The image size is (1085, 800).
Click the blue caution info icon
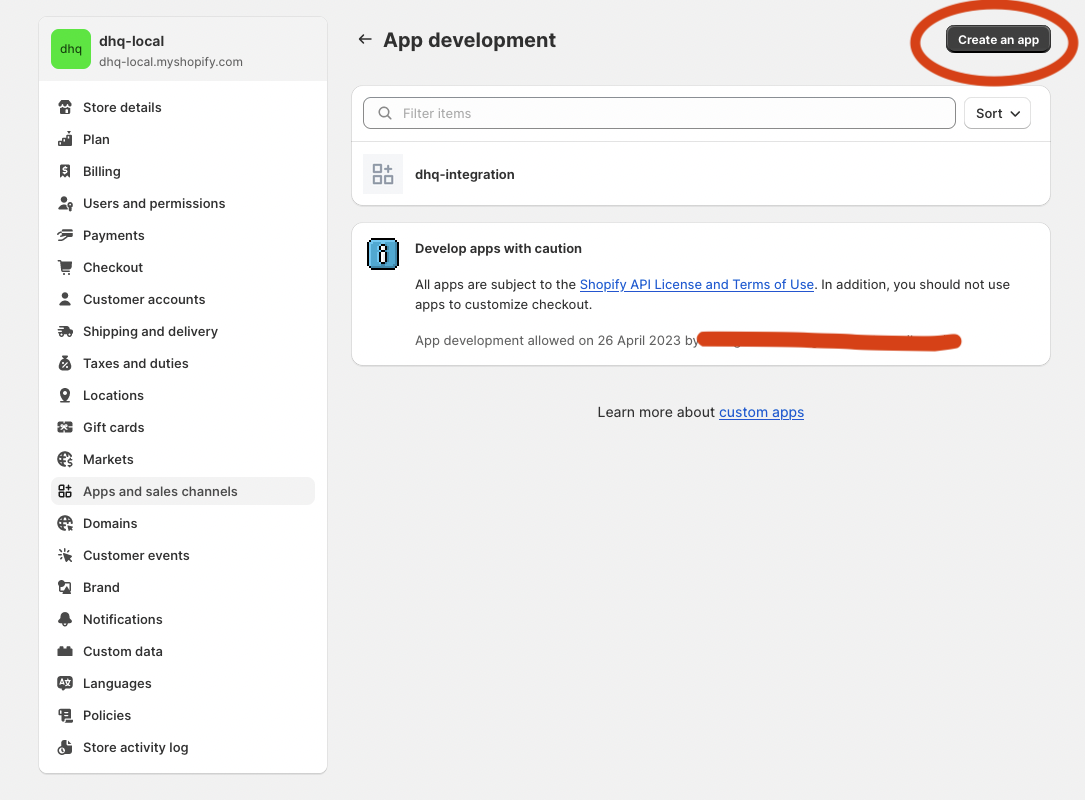pos(383,254)
